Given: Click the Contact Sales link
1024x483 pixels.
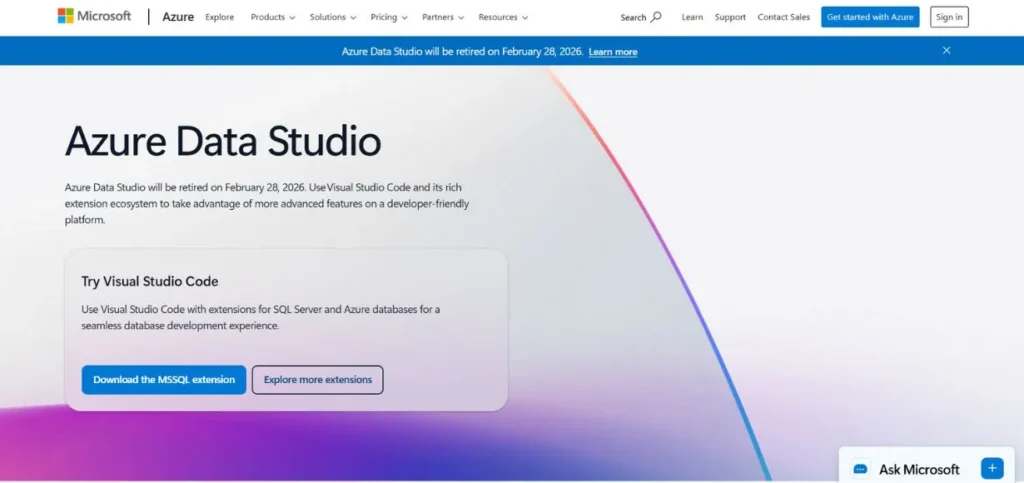Looking at the screenshot, I should coord(783,17).
